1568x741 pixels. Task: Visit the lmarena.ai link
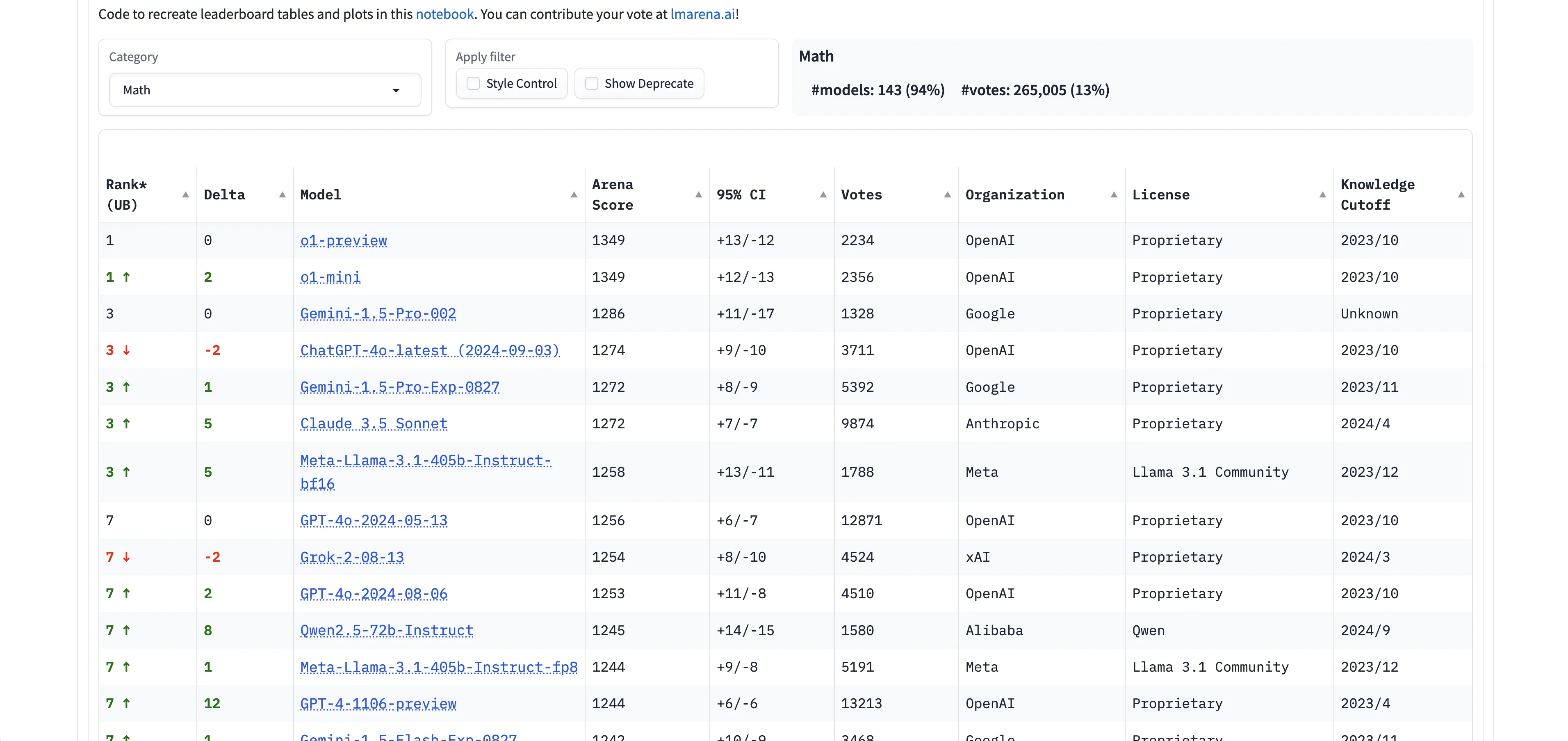click(x=702, y=14)
